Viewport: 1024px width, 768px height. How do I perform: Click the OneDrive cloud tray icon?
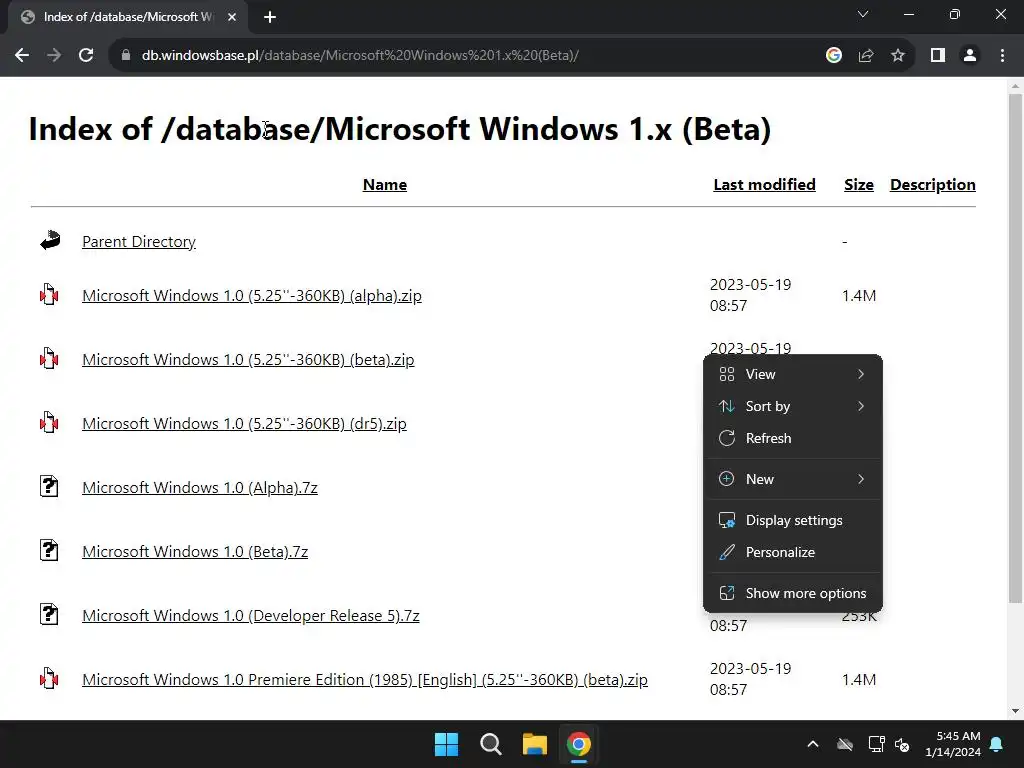(845, 744)
